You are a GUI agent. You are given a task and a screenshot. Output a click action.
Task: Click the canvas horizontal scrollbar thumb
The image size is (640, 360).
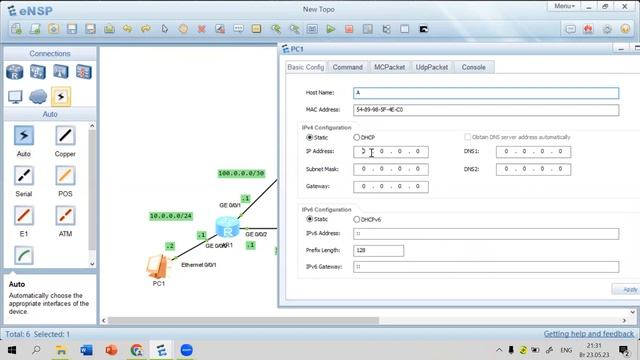pyautogui.click(x=243, y=320)
